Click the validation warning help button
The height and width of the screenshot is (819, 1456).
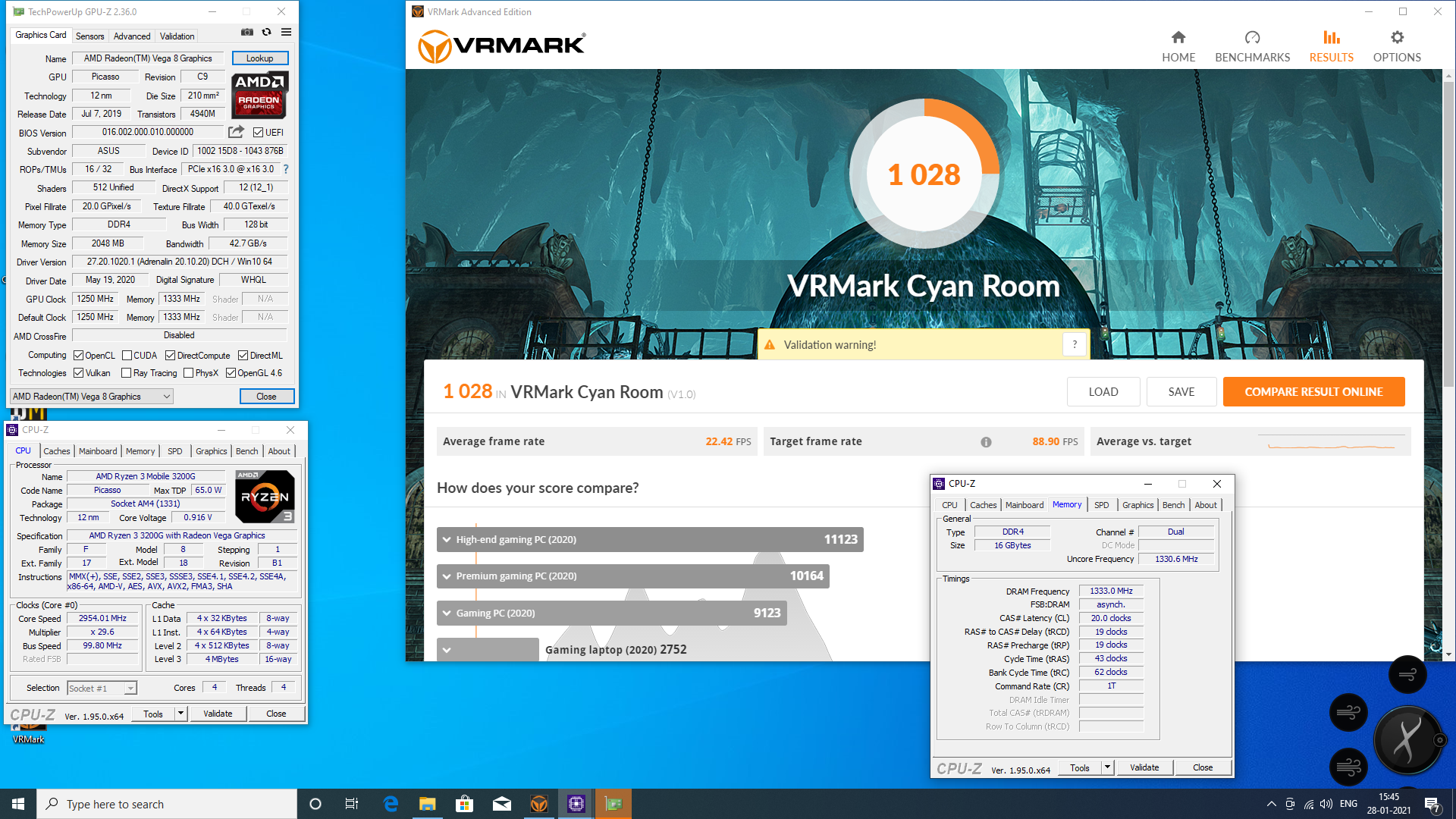click(1075, 344)
